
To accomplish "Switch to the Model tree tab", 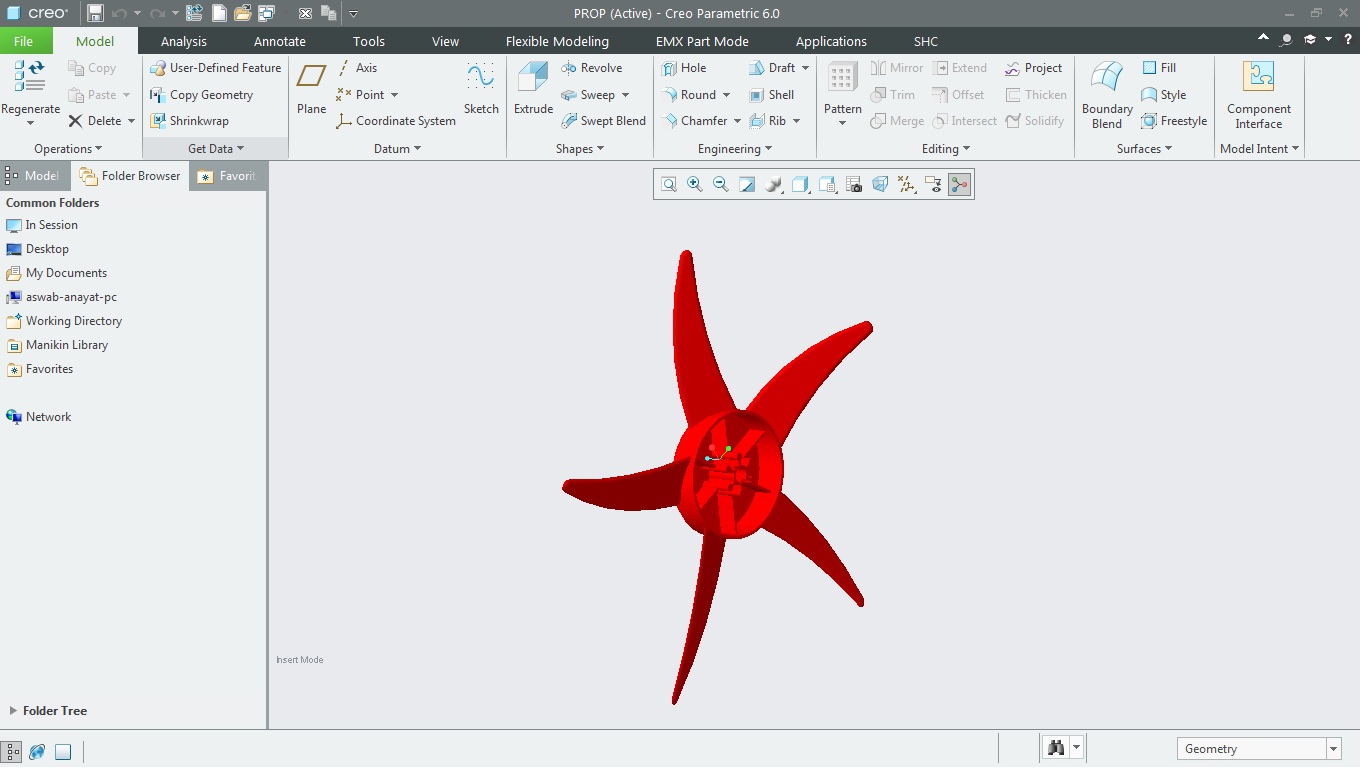I will 35,176.
